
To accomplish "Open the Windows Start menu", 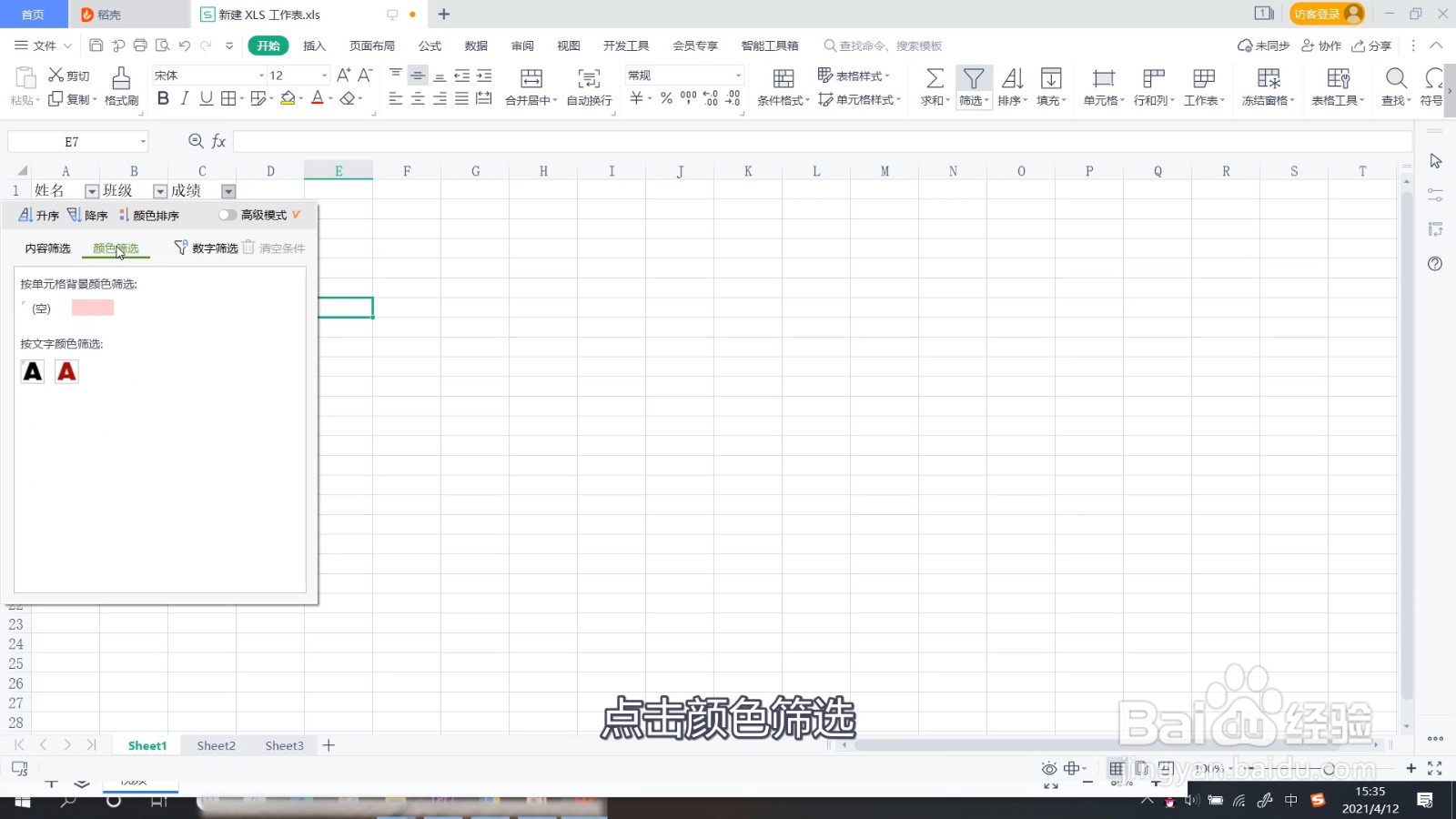I will pyautogui.click(x=23, y=801).
